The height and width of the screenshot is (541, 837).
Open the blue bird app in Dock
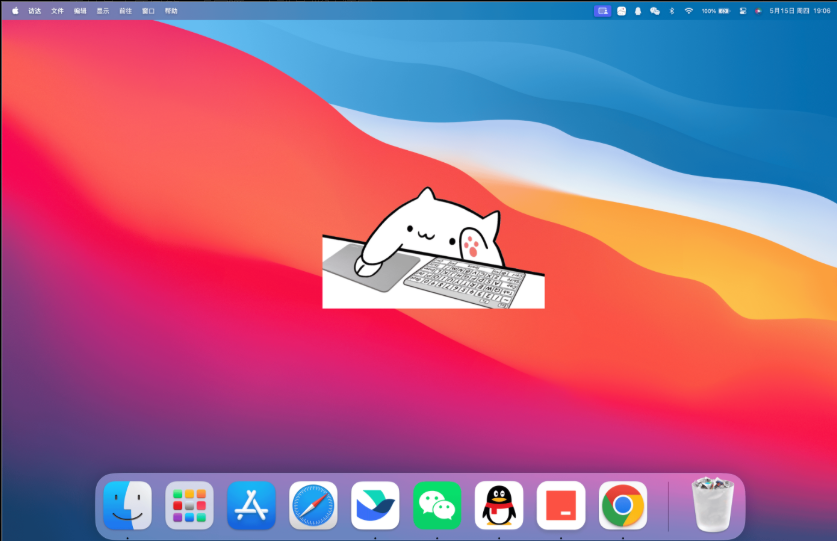[375, 505]
